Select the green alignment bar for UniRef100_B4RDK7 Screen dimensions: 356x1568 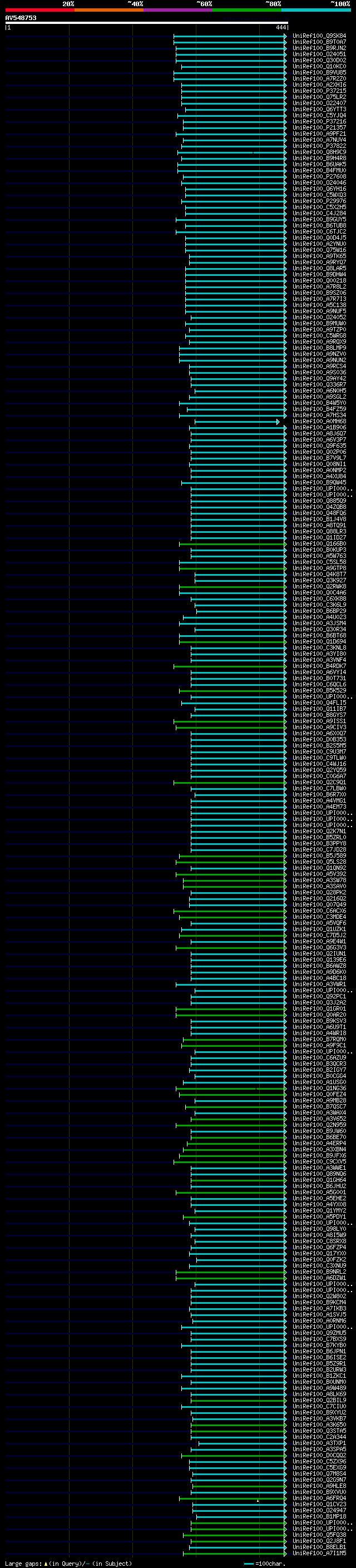pos(230,666)
